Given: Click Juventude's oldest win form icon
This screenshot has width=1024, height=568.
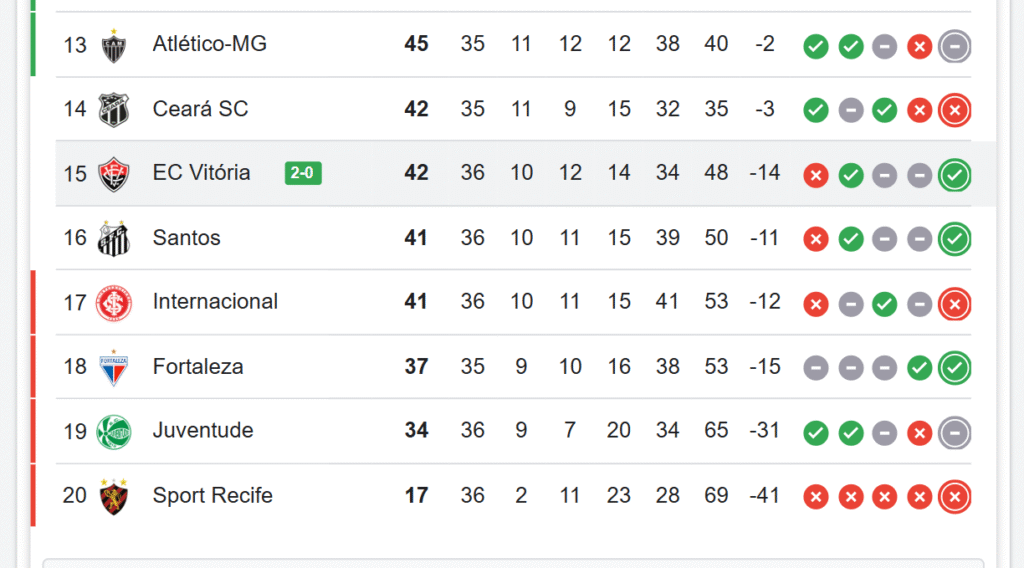Looking at the screenshot, I should click(x=816, y=433).
